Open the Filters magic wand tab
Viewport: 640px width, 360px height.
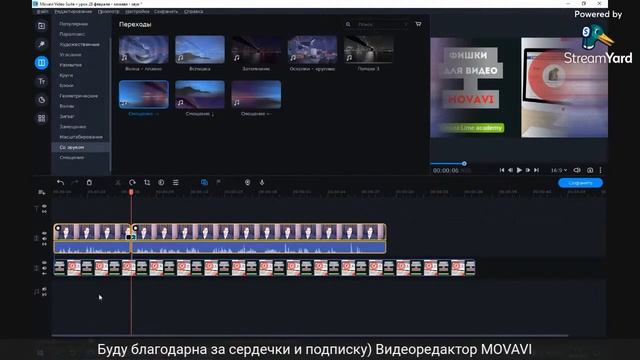(x=42, y=44)
